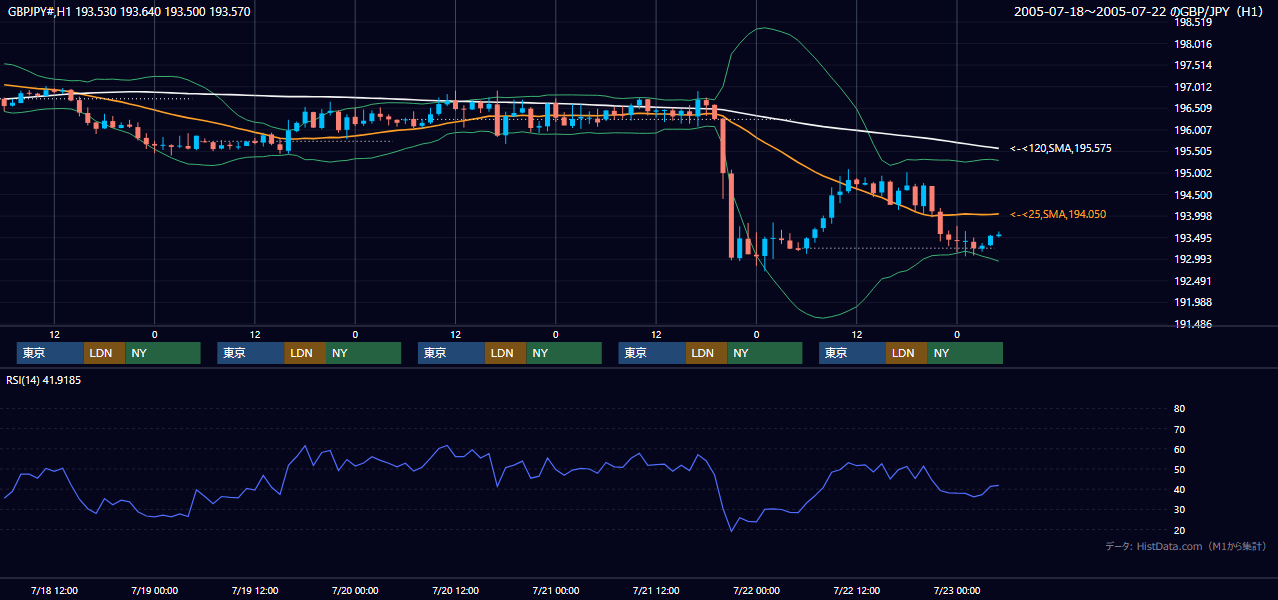
Task: Click the 7/21 12:00 date label
Action: coord(656,590)
